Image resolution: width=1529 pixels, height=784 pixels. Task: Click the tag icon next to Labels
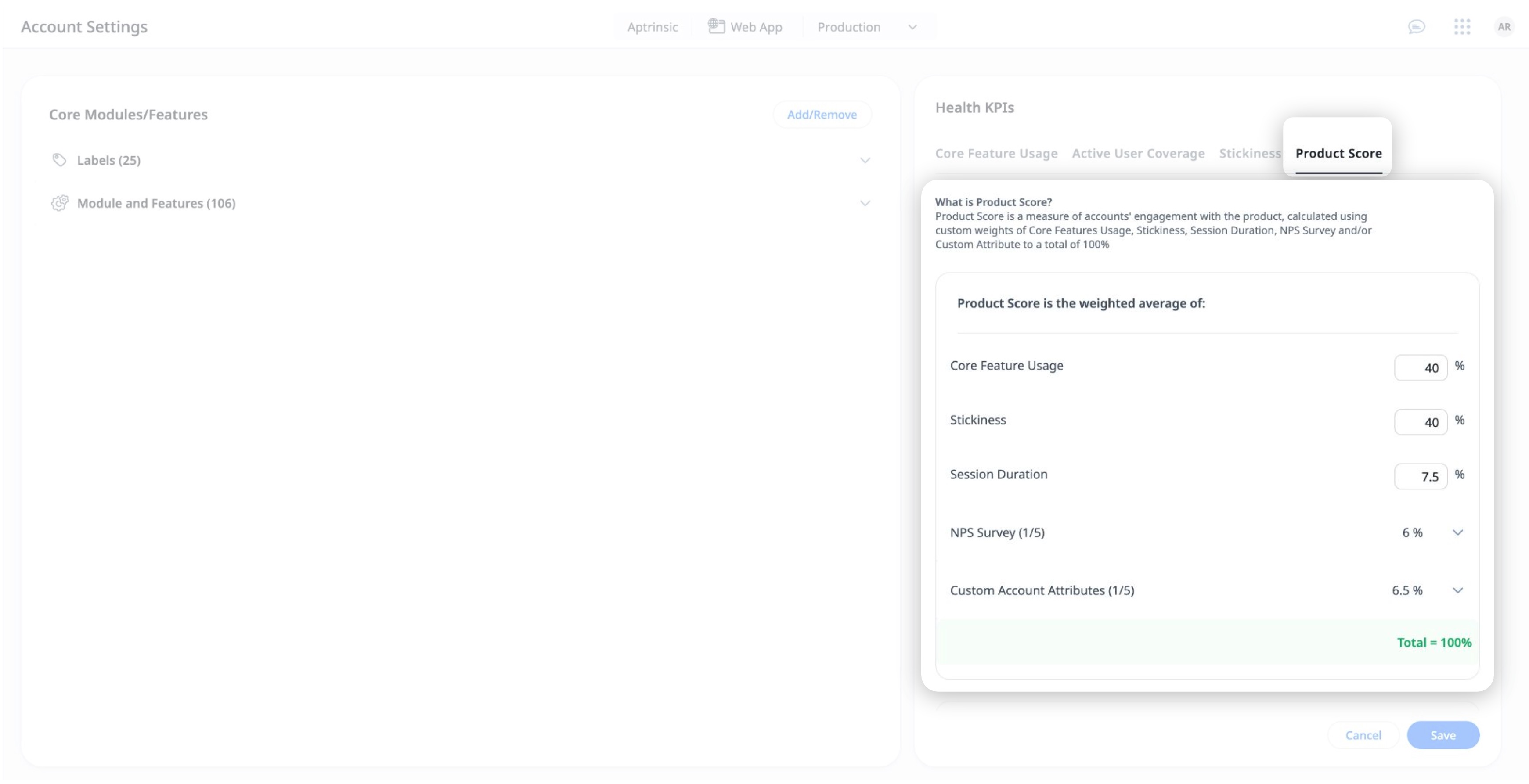(x=59, y=160)
